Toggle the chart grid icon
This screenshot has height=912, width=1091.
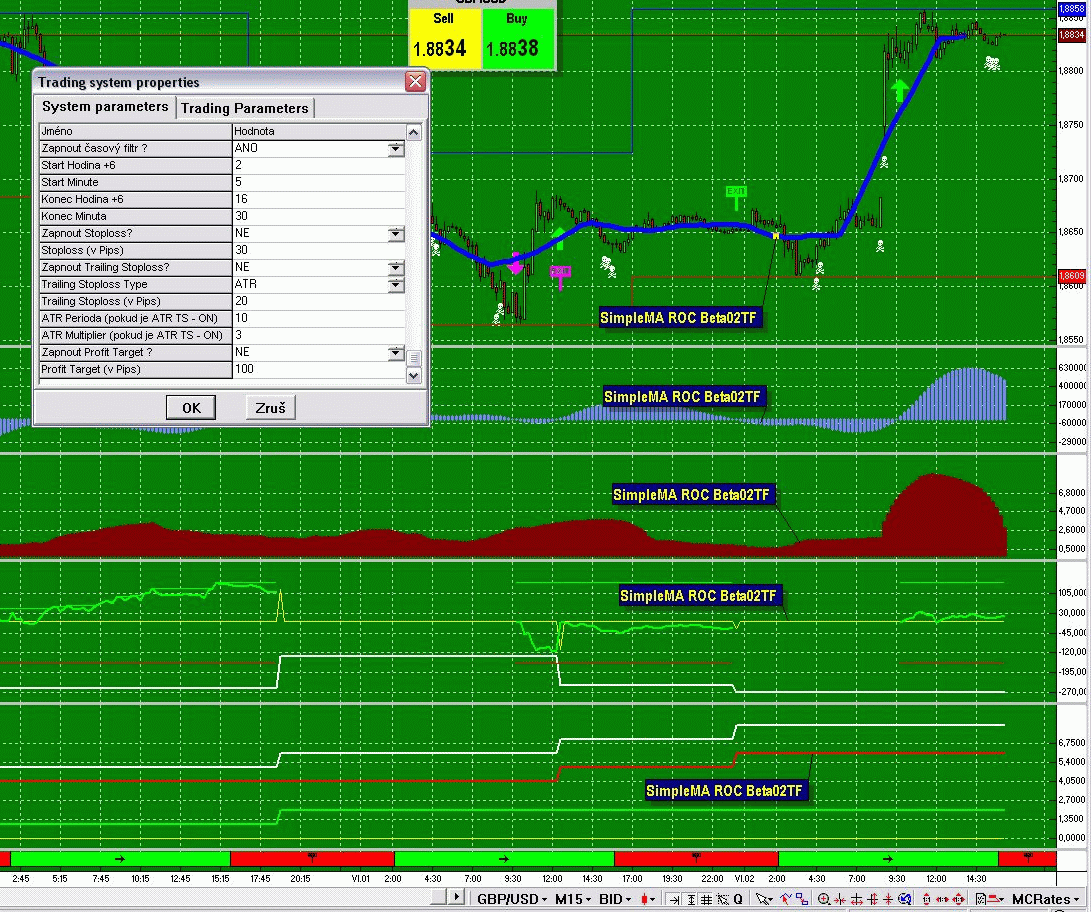pos(706,899)
